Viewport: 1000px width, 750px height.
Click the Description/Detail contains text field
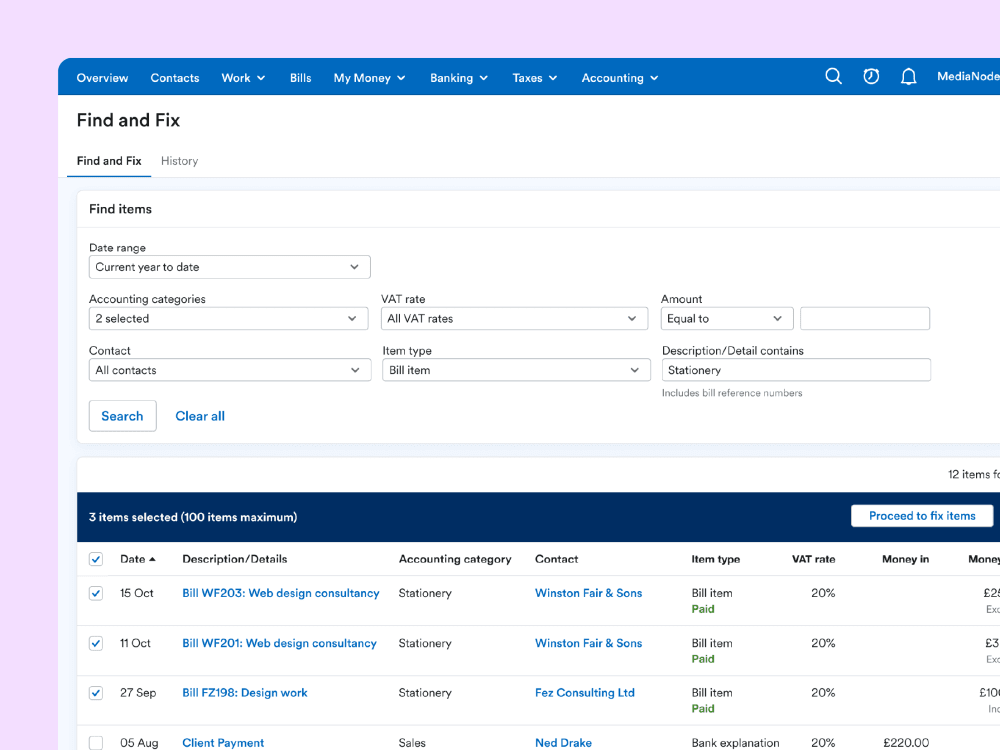(796, 370)
